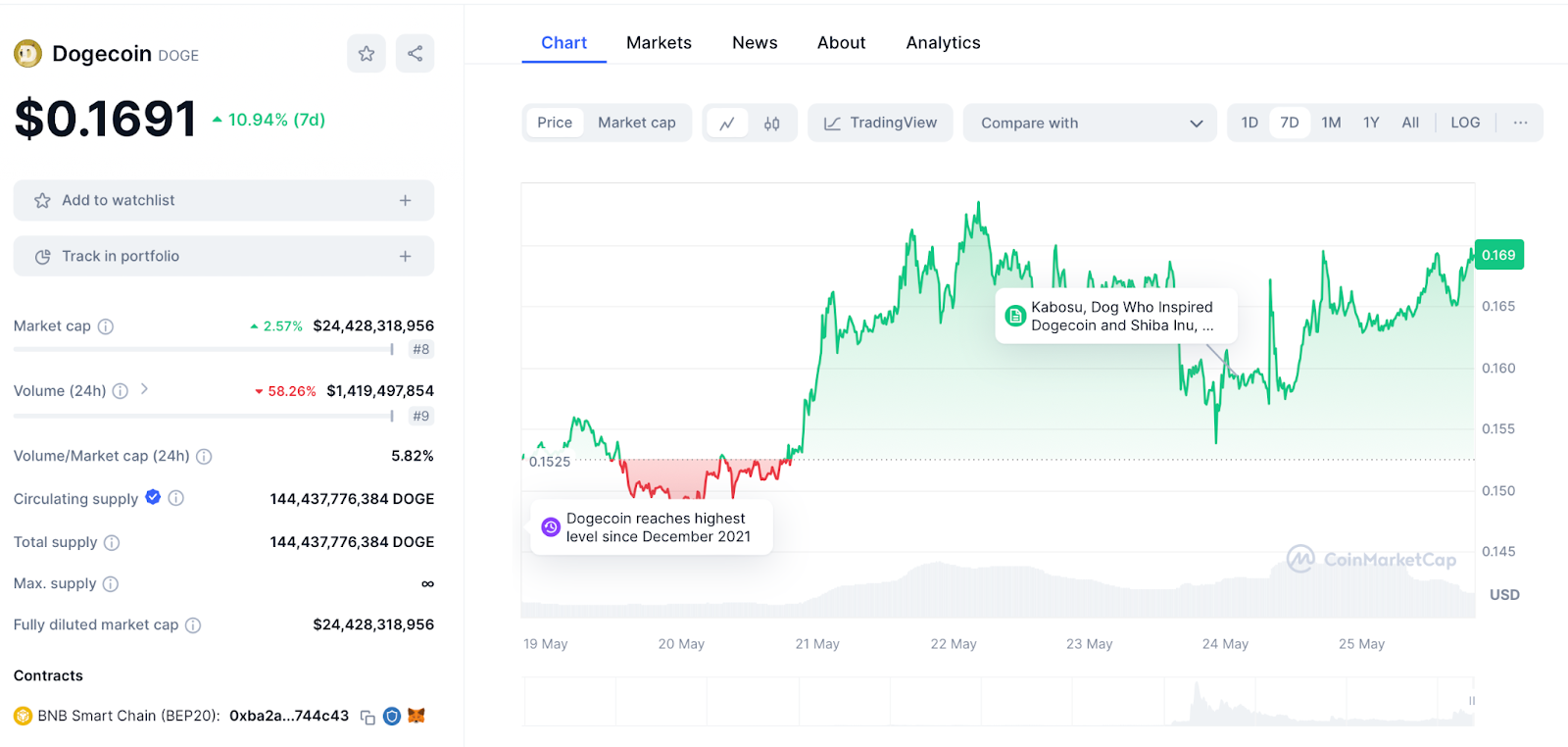Click the MetaMask fox icon

(416, 716)
